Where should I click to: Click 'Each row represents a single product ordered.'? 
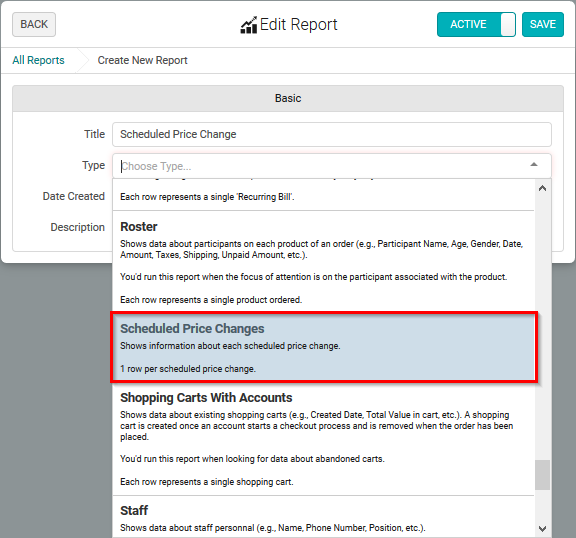211,300
